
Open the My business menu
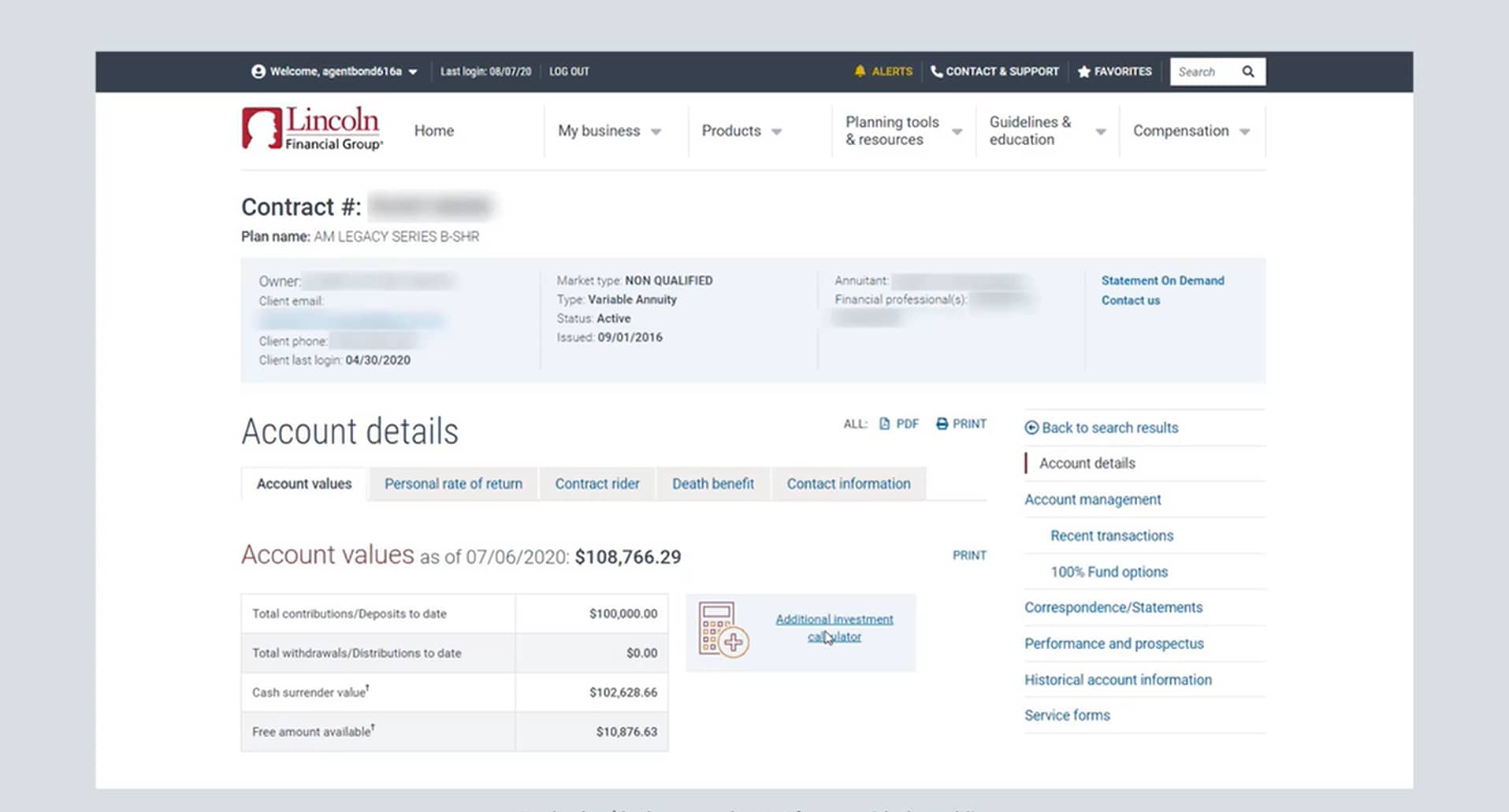599,131
